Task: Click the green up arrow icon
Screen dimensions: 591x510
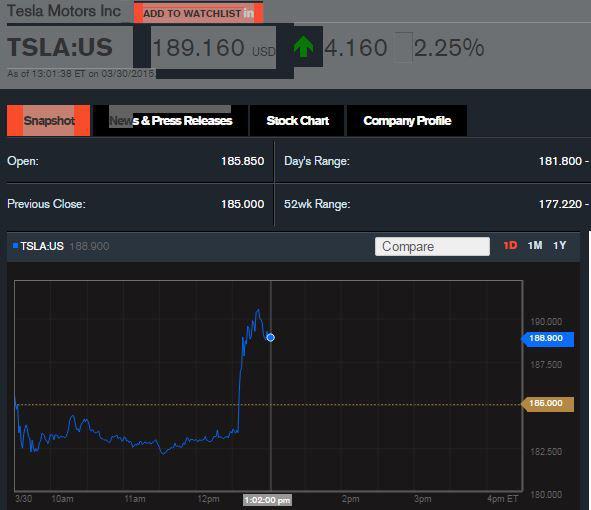Action: pos(304,46)
